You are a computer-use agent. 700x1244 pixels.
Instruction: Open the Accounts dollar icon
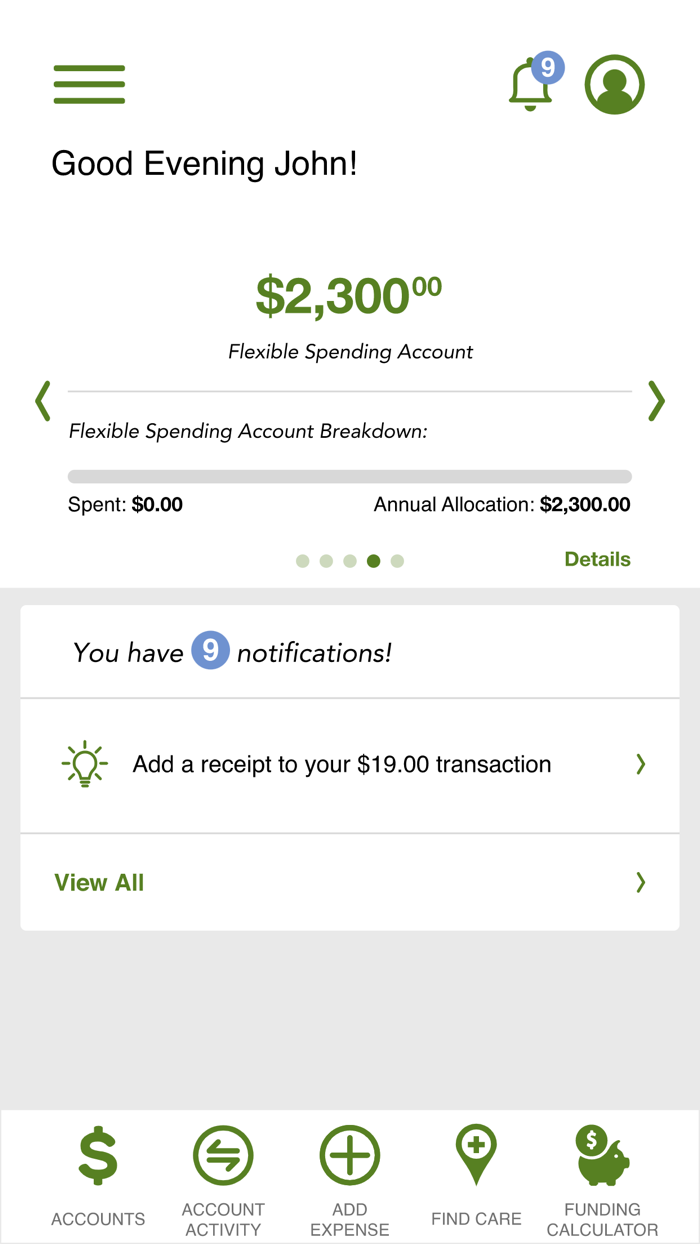click(x=97, y=1155)
